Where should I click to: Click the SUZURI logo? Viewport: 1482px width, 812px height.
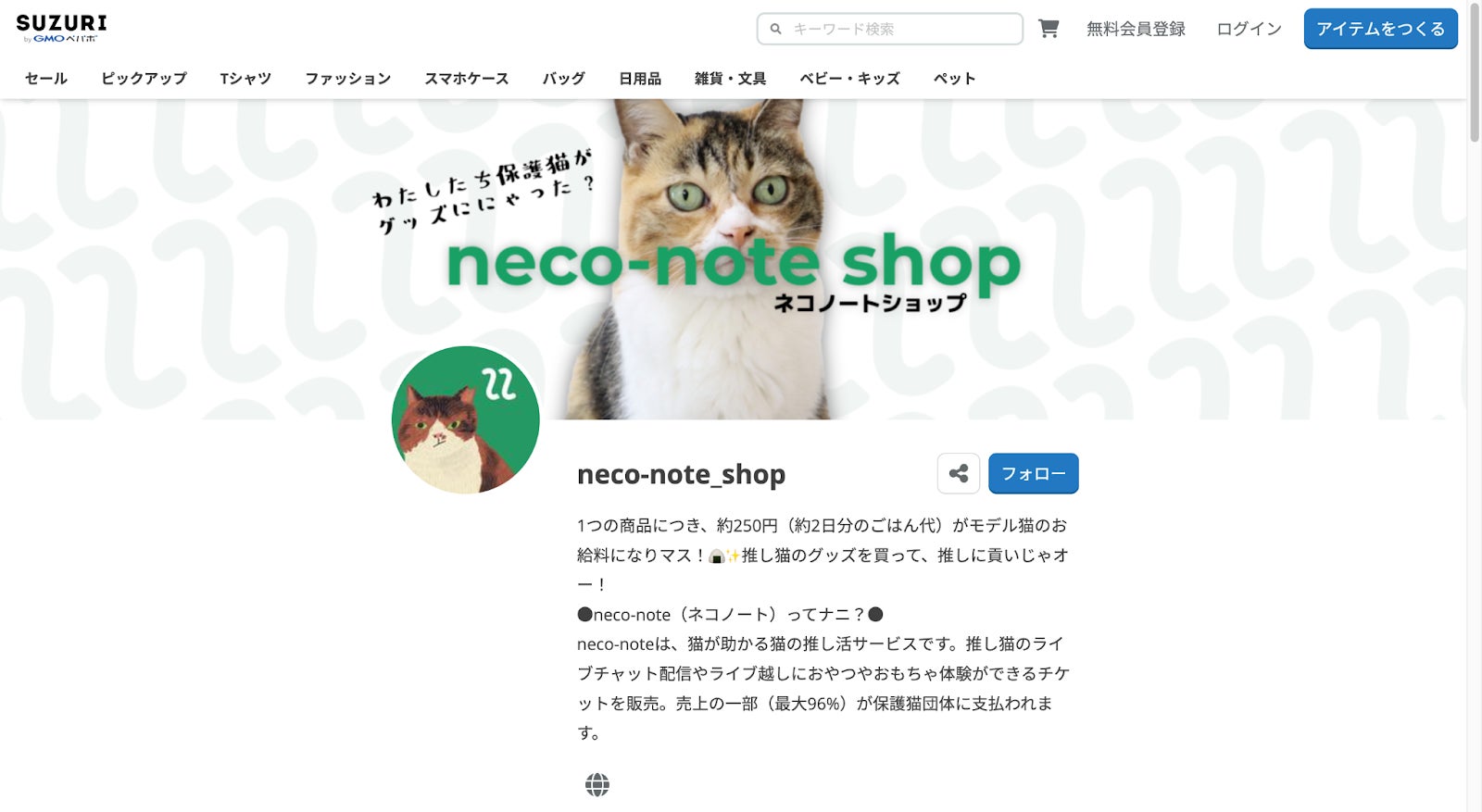(61, 28)
